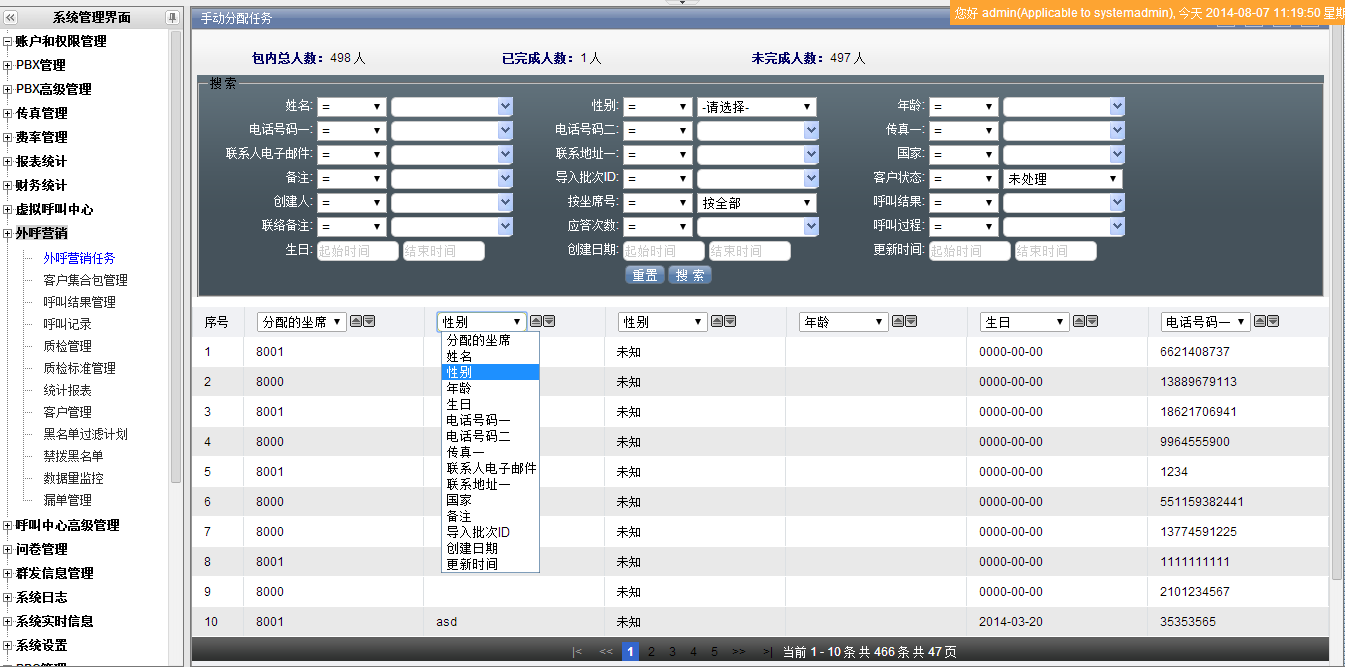The width and height of the screenshot is (1345, 667).
Task: Click descending sort icon beside 电话号码一 column
Action: click(x=1273, y=322)
